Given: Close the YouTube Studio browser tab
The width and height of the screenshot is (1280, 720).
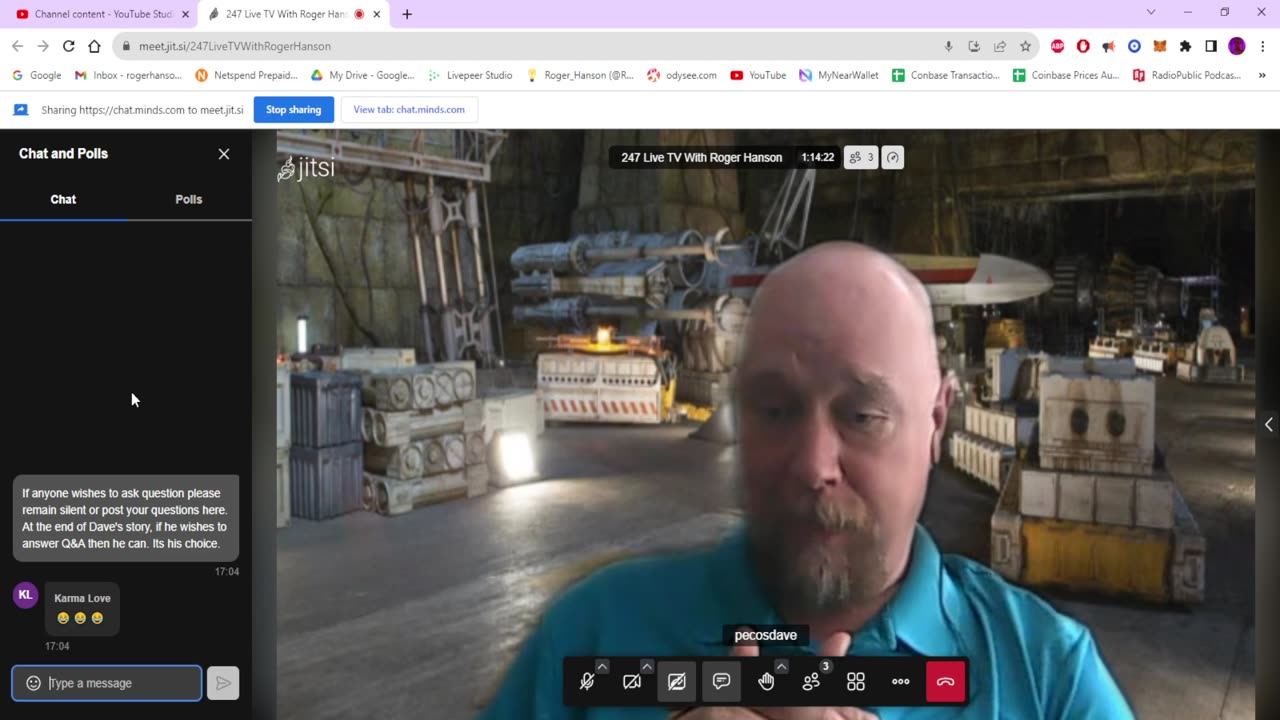Looking at the screenshot, I should pyautogui.click(x=185, y=14).
